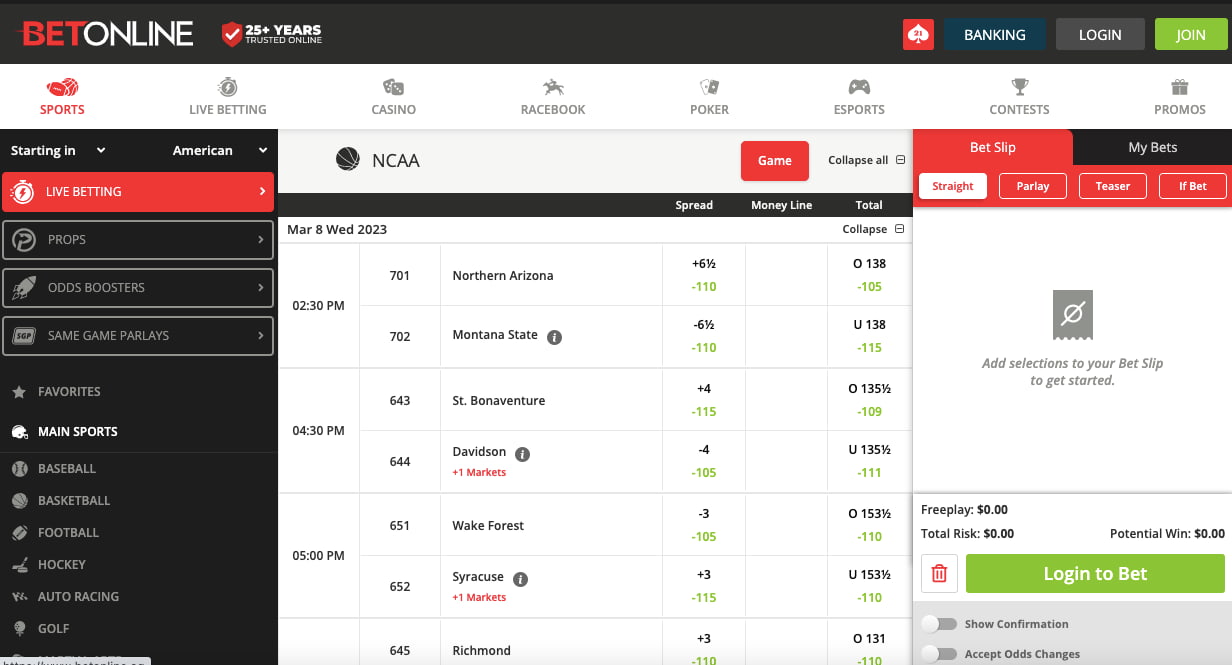Screen dimensions: 1232x665
Task: Expand Syracuse +1 Markets
Action: 479,597
